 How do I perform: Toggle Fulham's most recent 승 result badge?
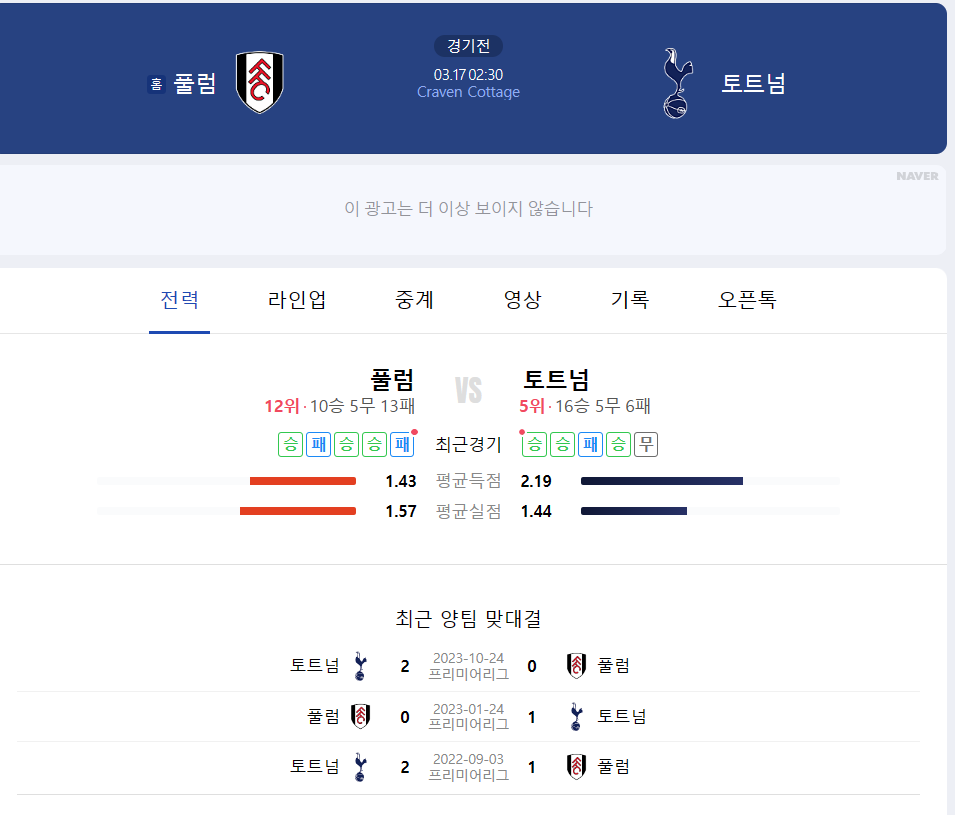click(373, 444)
